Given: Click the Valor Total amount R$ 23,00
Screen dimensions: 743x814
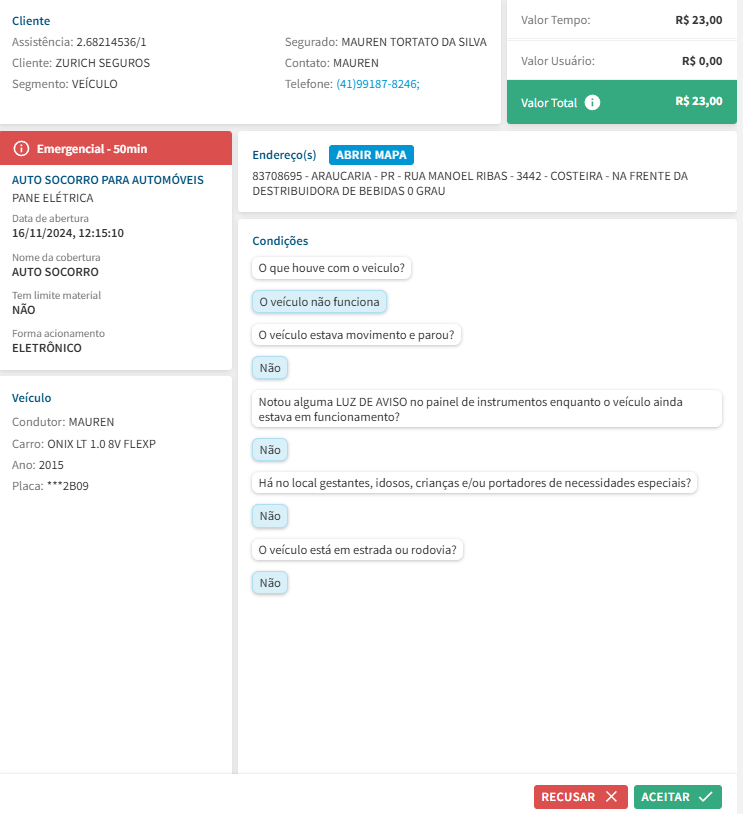Looking at the screenshot, I should [x=698, y=101].
